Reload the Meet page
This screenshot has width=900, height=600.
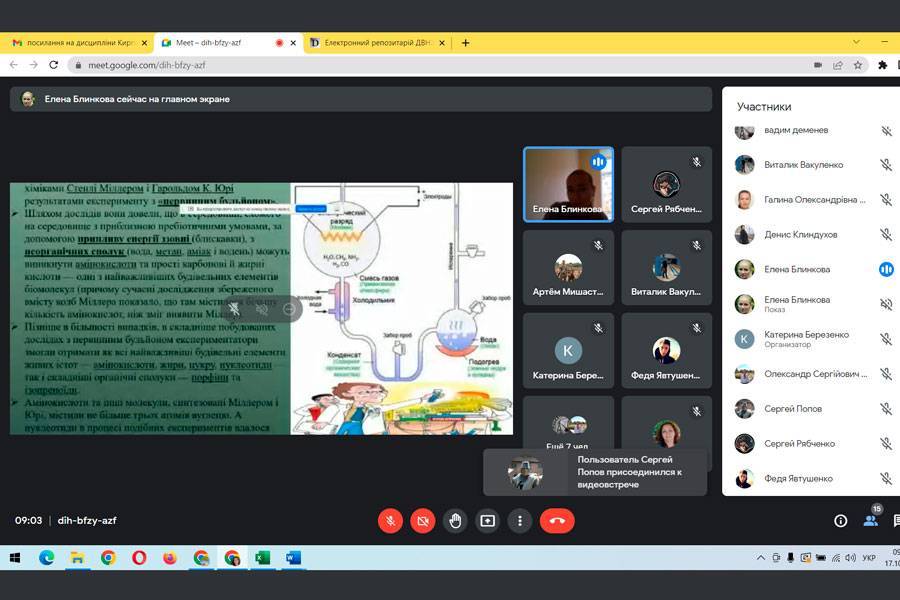[53, 65]
